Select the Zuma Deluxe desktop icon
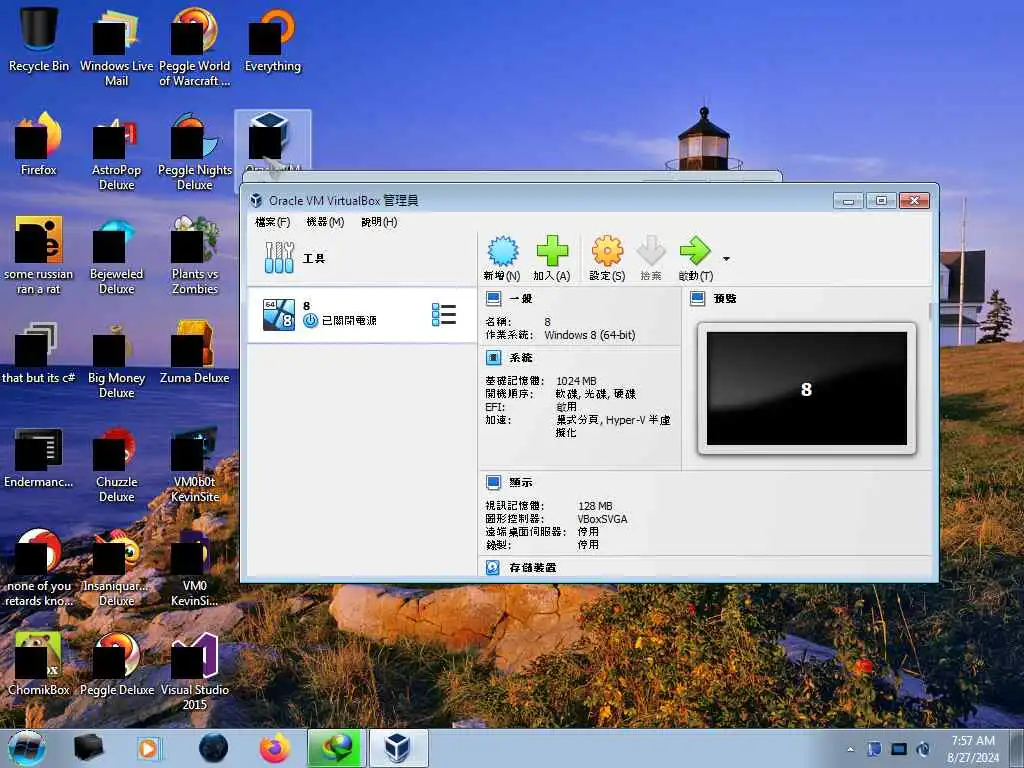1024x768 pixels. [x=195, y=353]
